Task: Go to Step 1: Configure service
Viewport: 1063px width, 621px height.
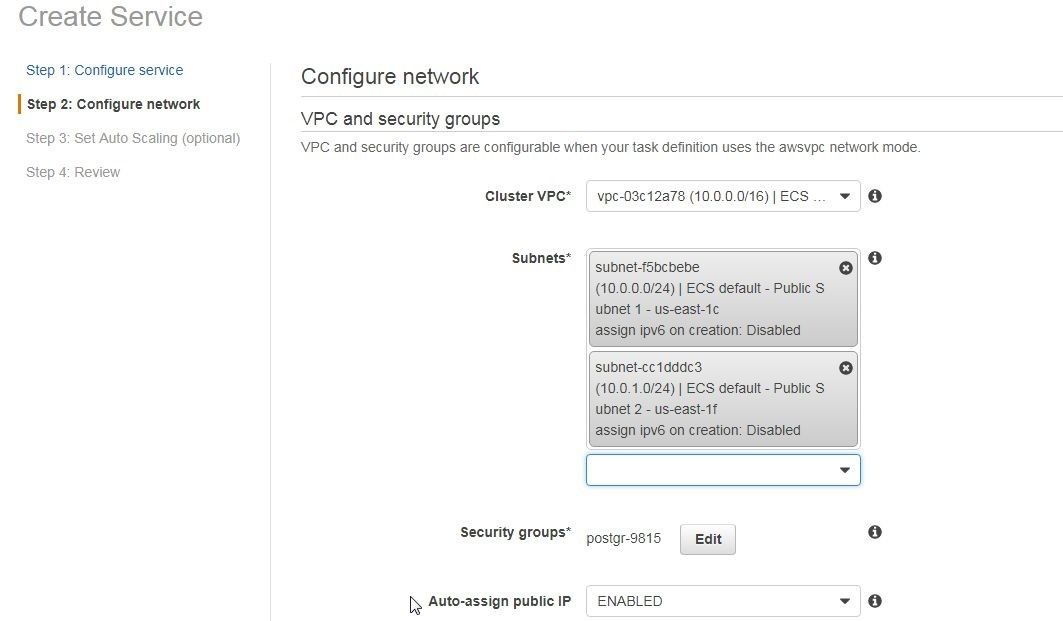Action: pos(104,70)
